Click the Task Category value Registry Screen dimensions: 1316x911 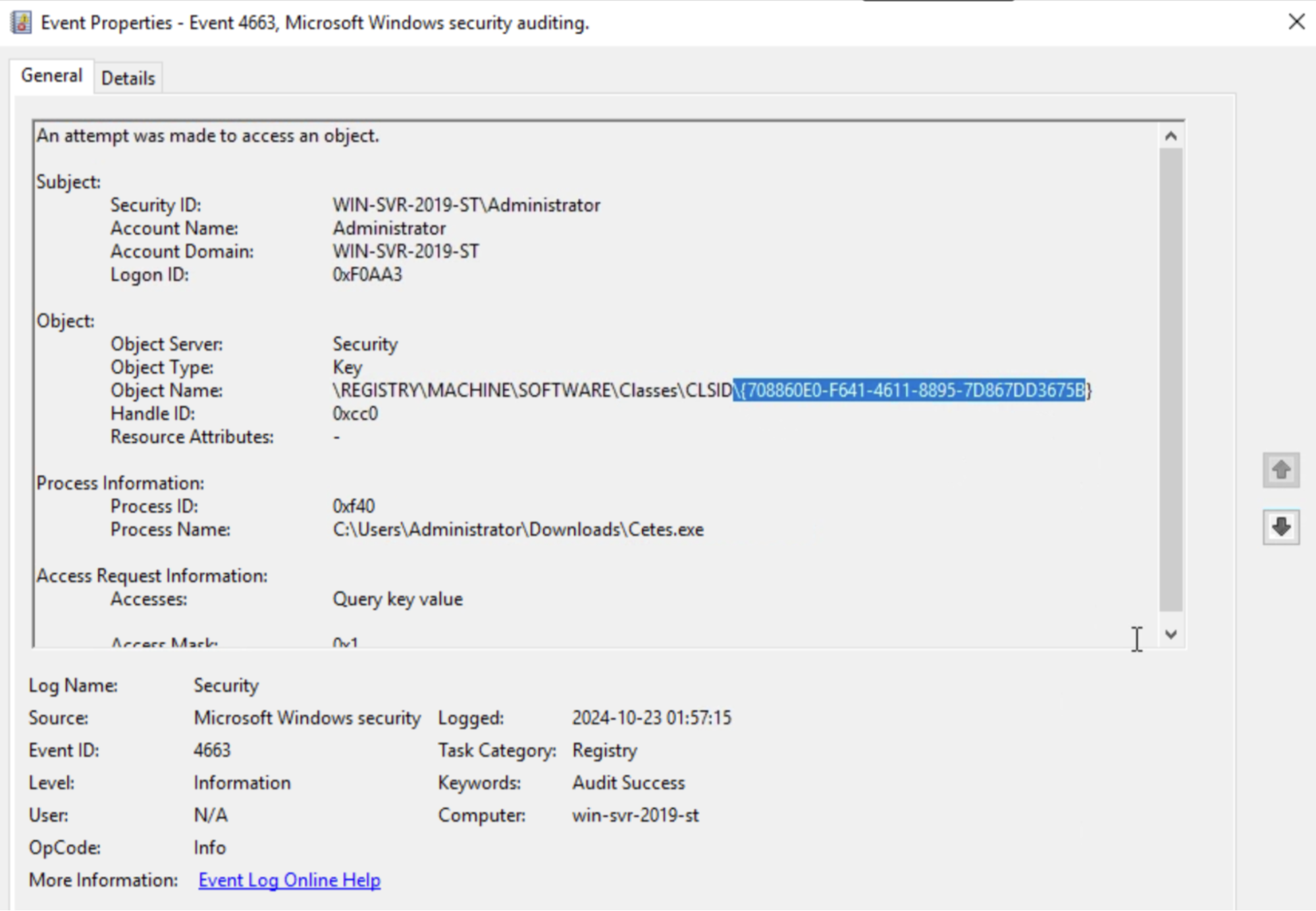coord(604,750)
